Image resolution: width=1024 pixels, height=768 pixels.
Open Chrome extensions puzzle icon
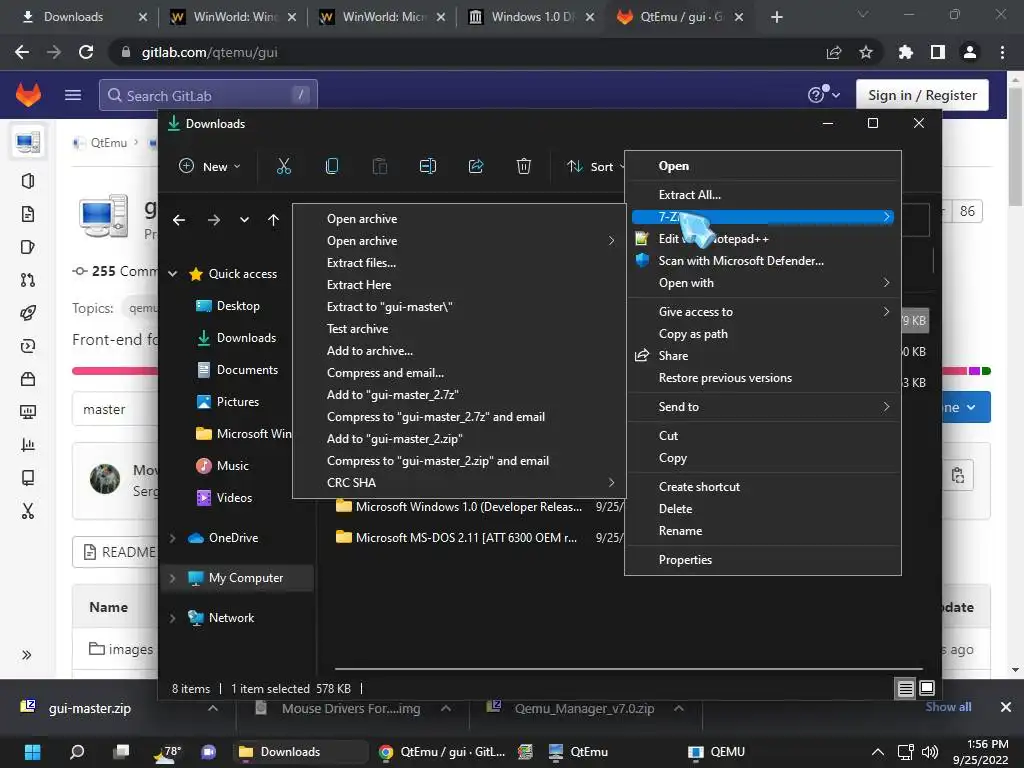tap(905, 52)
